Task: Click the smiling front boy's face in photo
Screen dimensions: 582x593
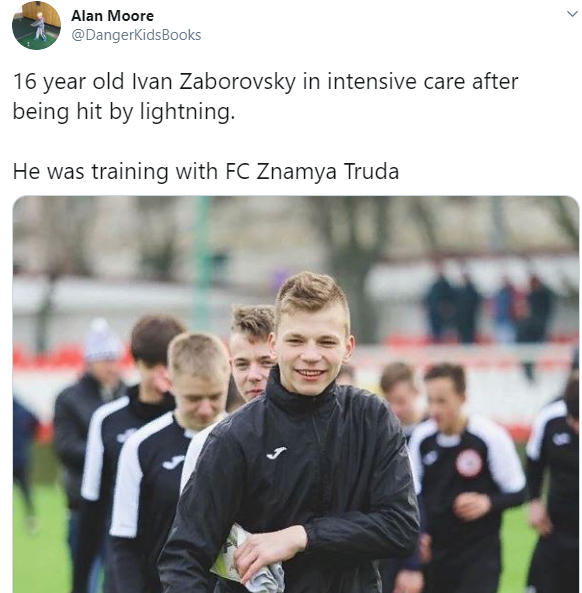Action: [310, 350]
